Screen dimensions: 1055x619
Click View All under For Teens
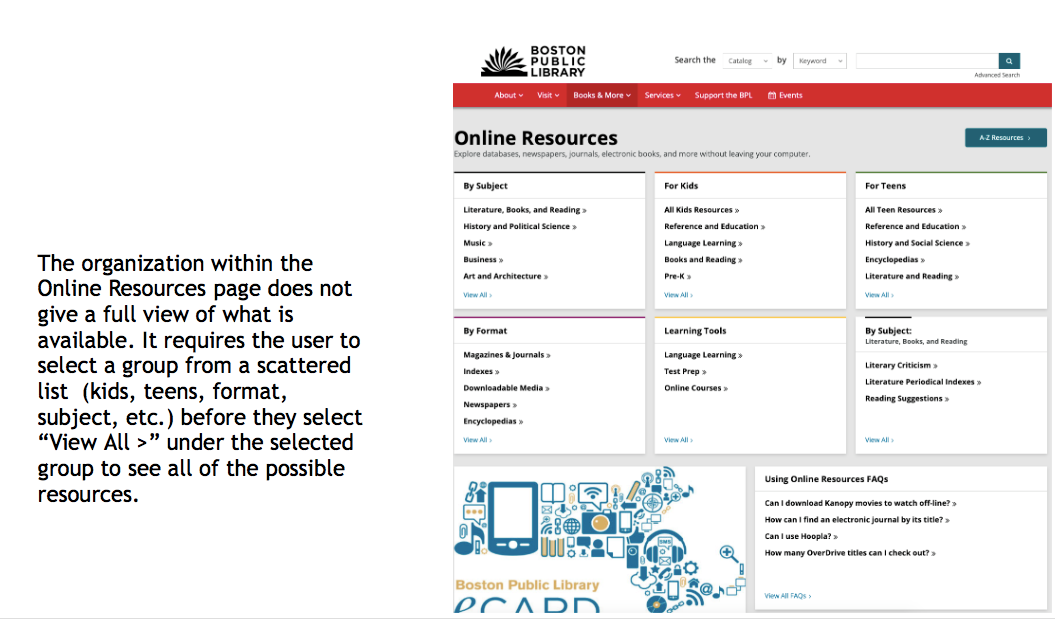[879, 295]
